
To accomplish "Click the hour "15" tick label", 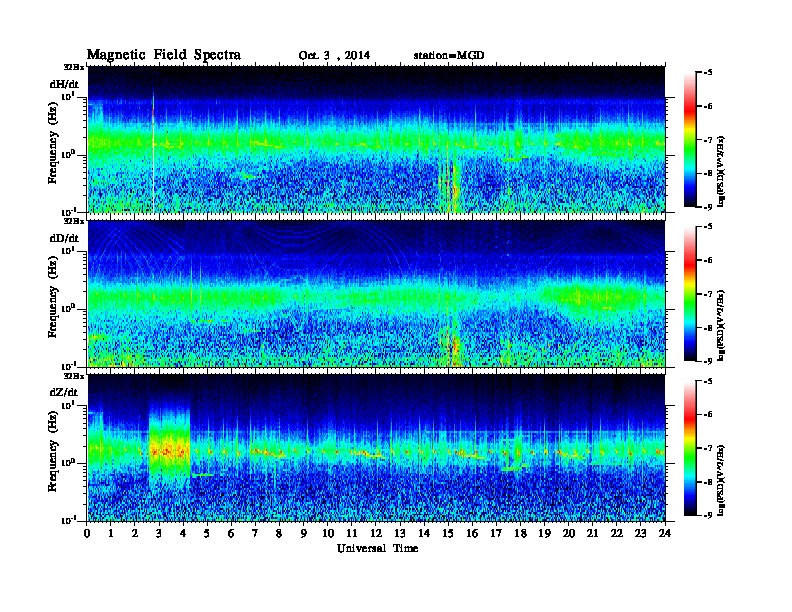I will (x=448, y=534).
